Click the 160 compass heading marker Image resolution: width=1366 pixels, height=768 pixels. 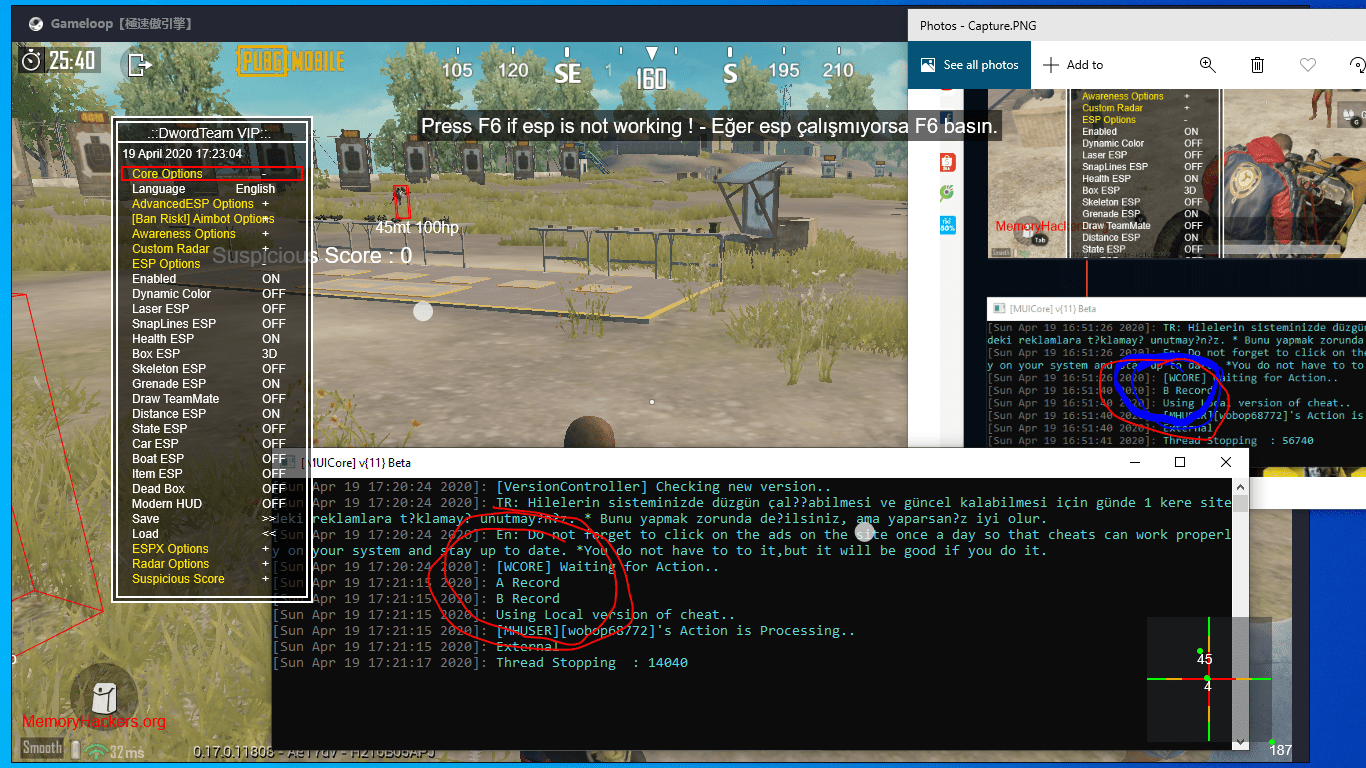coord(651,79)
